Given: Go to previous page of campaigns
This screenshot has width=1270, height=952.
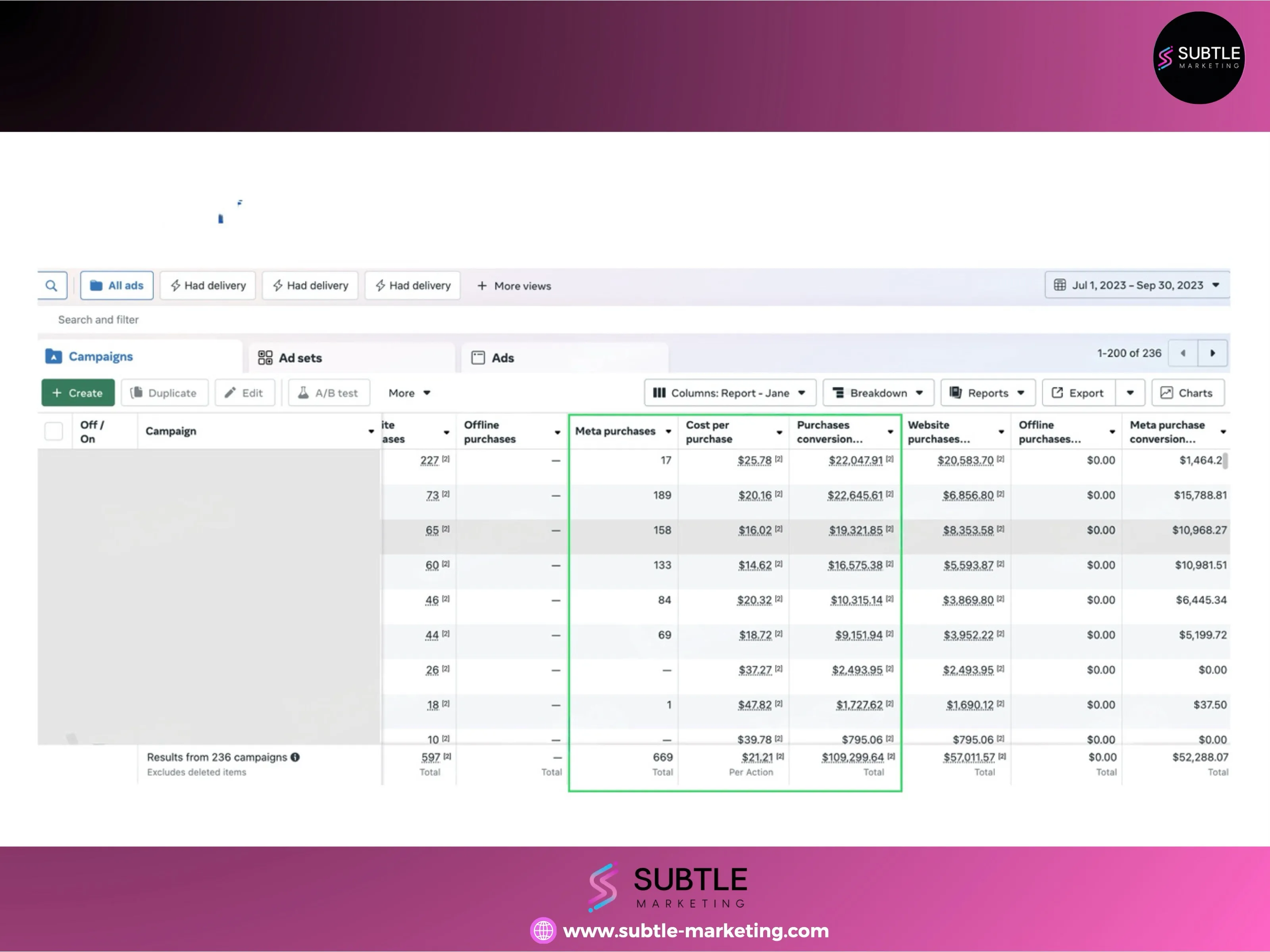Looking at the screenshot, I should pyautogui.click(x=1183, y=353).
